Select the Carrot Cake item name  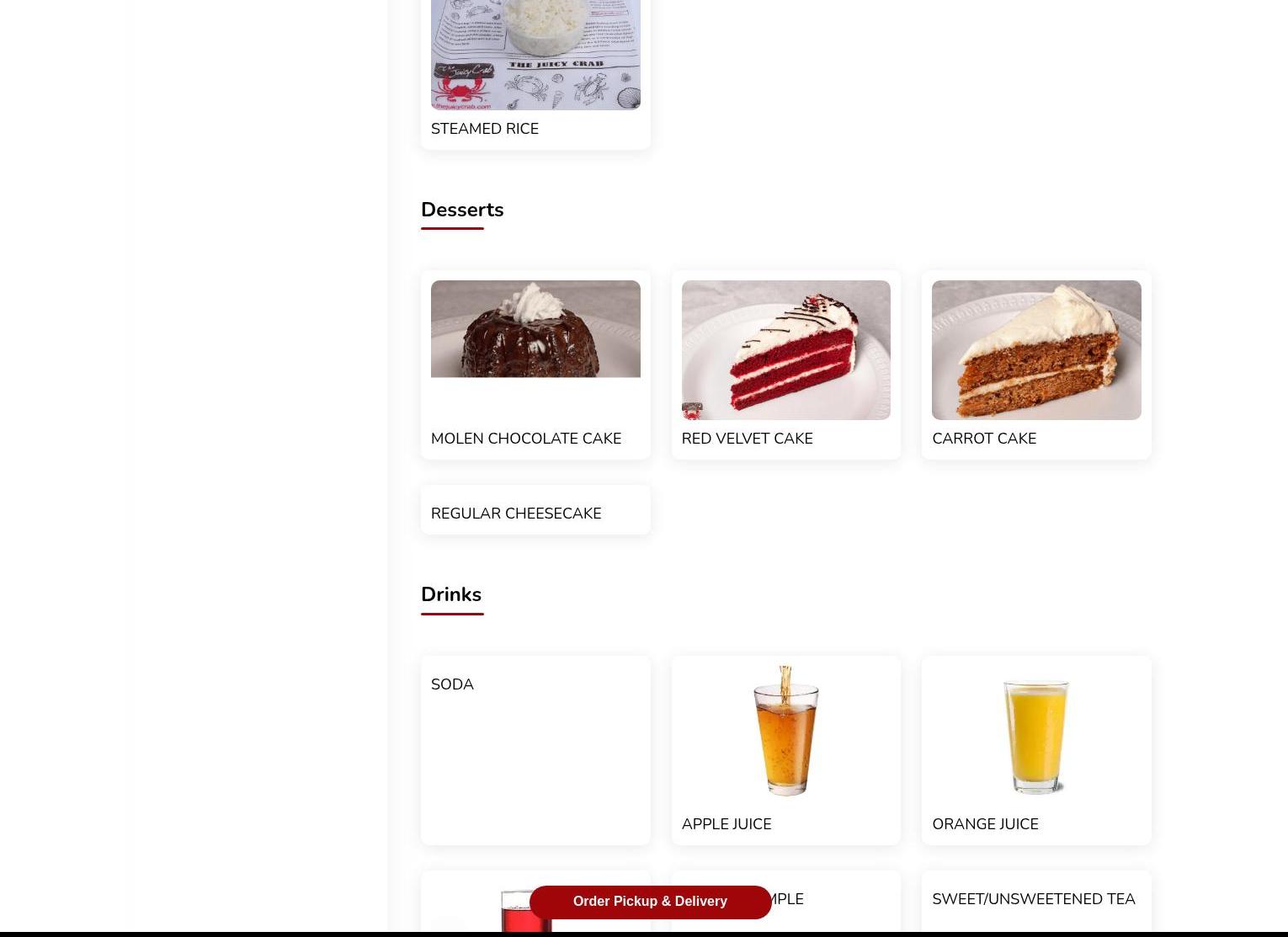click(x=984, y=439)
